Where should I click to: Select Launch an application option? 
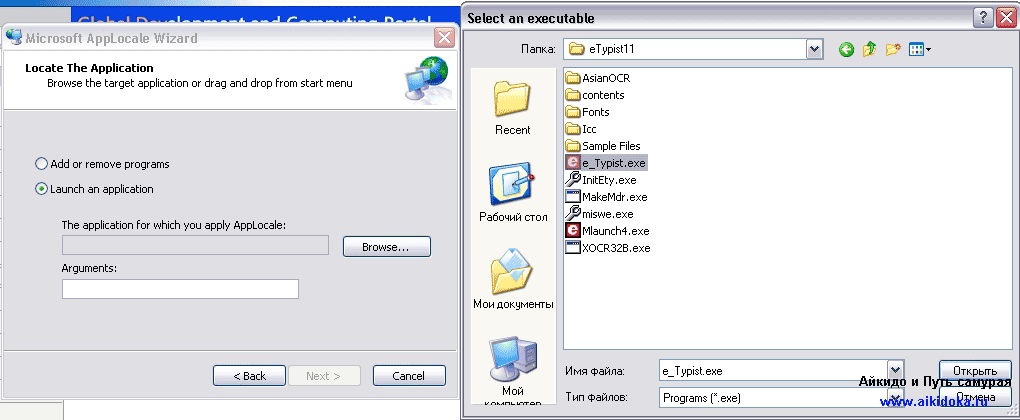94,189
